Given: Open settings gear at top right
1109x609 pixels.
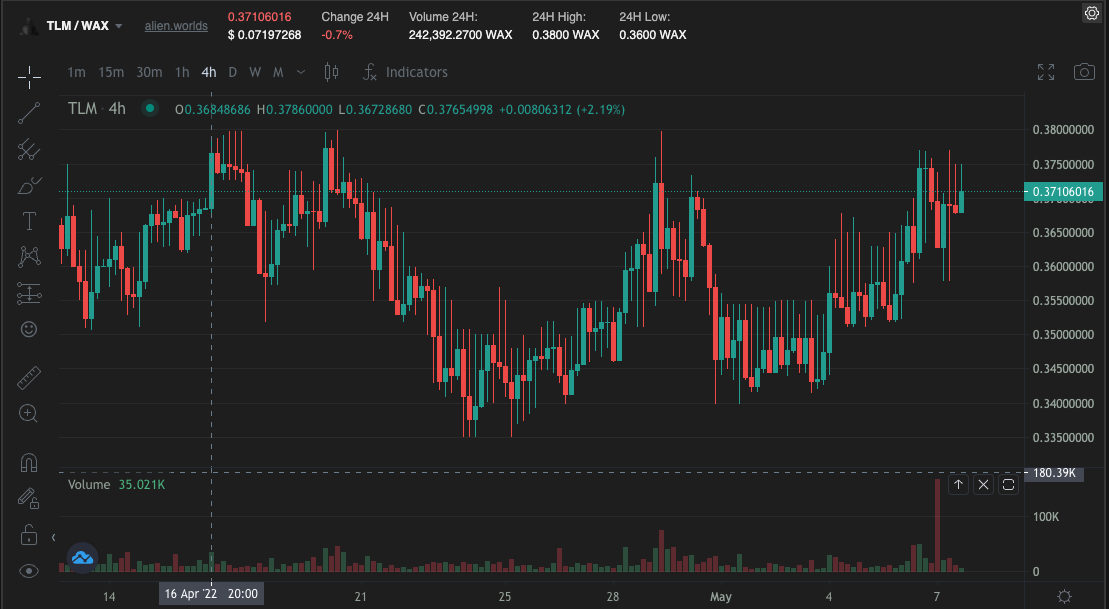Looking at the screenshot, I should (x=1092, y=13).
